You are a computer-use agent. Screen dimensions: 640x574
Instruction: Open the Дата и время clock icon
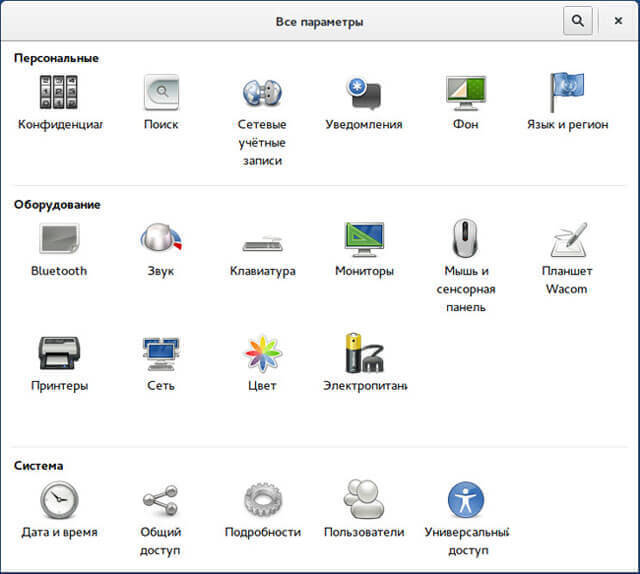pyautogui.click(x=59, y=500)
